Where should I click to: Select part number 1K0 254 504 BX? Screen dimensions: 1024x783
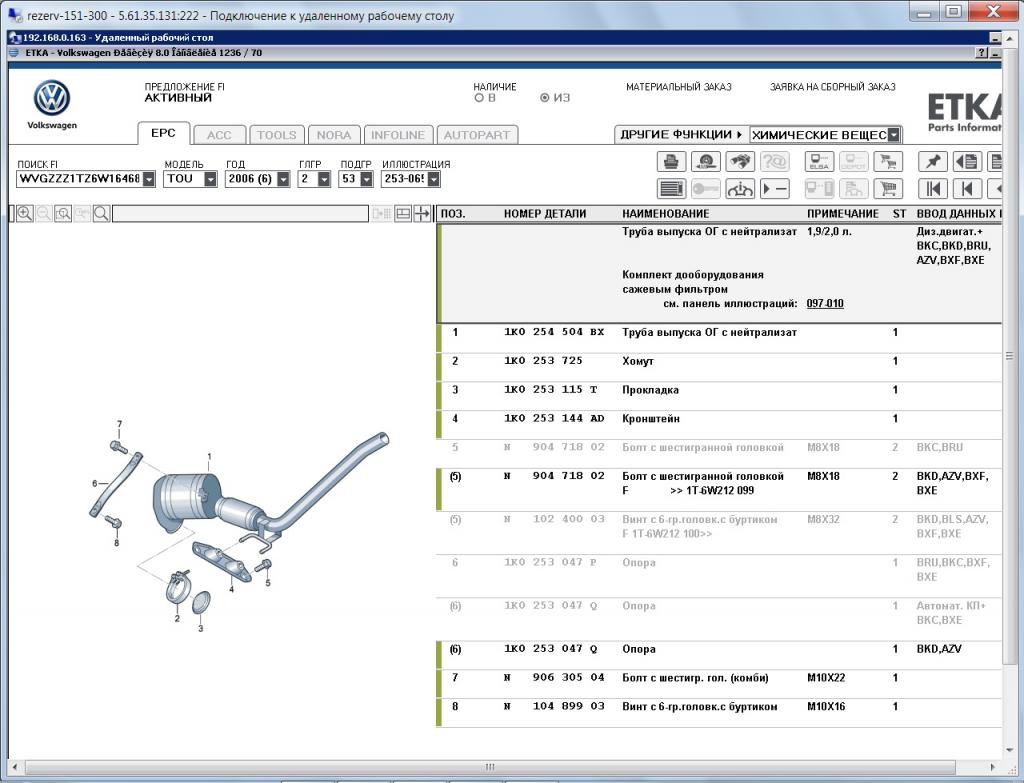pos(554,332)
